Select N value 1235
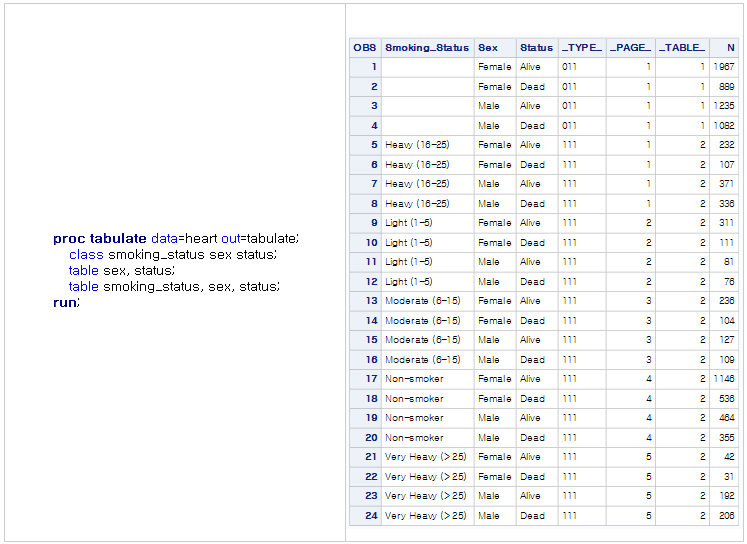Screen dimensions: 747x544 [x=724, y=106]
